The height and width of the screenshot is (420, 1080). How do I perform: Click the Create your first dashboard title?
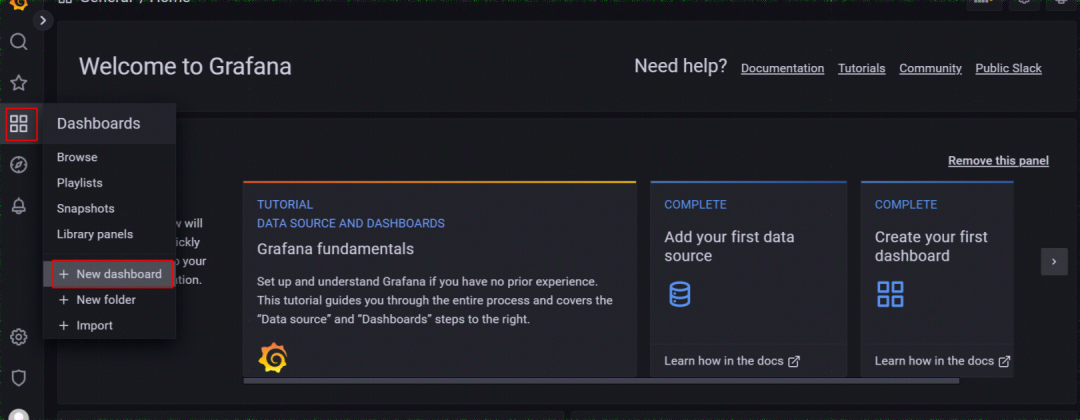tap(931, 246)
